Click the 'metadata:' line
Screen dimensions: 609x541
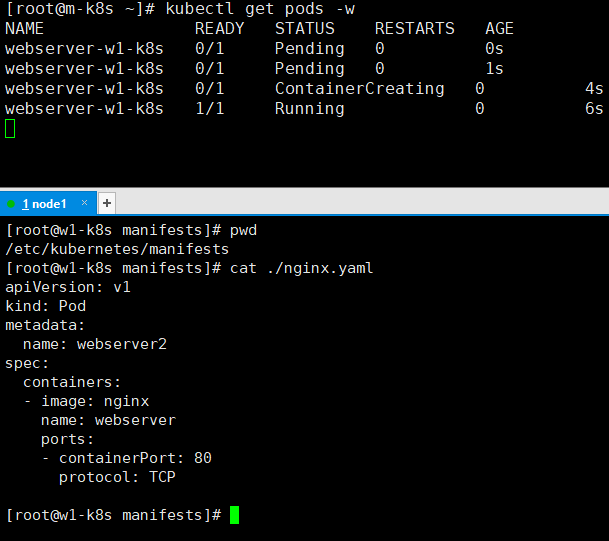(45, 325)
